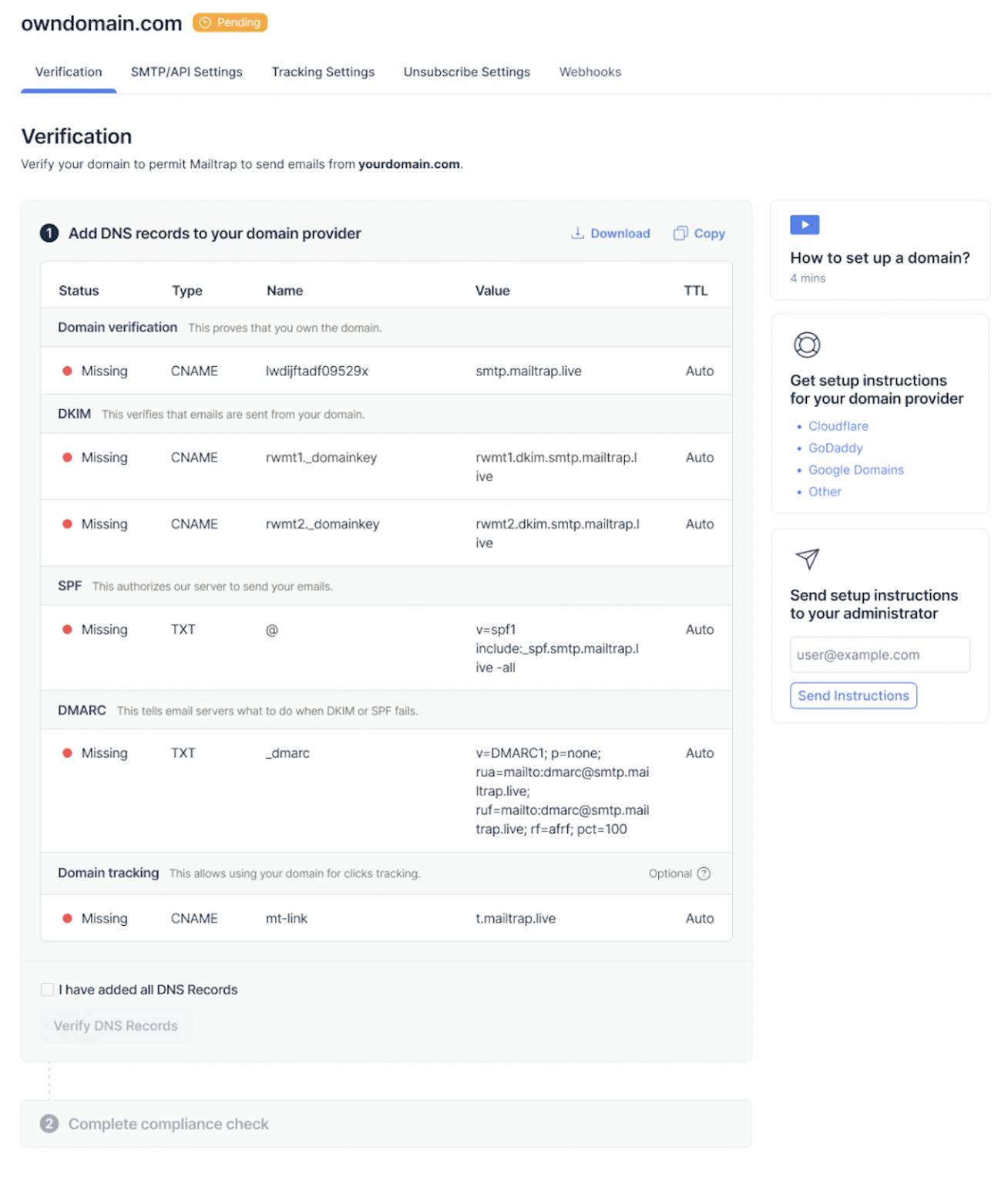Screen dimensions: 1008x1184
Task: Click the step 2 numbered circle
Action: 49,1124
